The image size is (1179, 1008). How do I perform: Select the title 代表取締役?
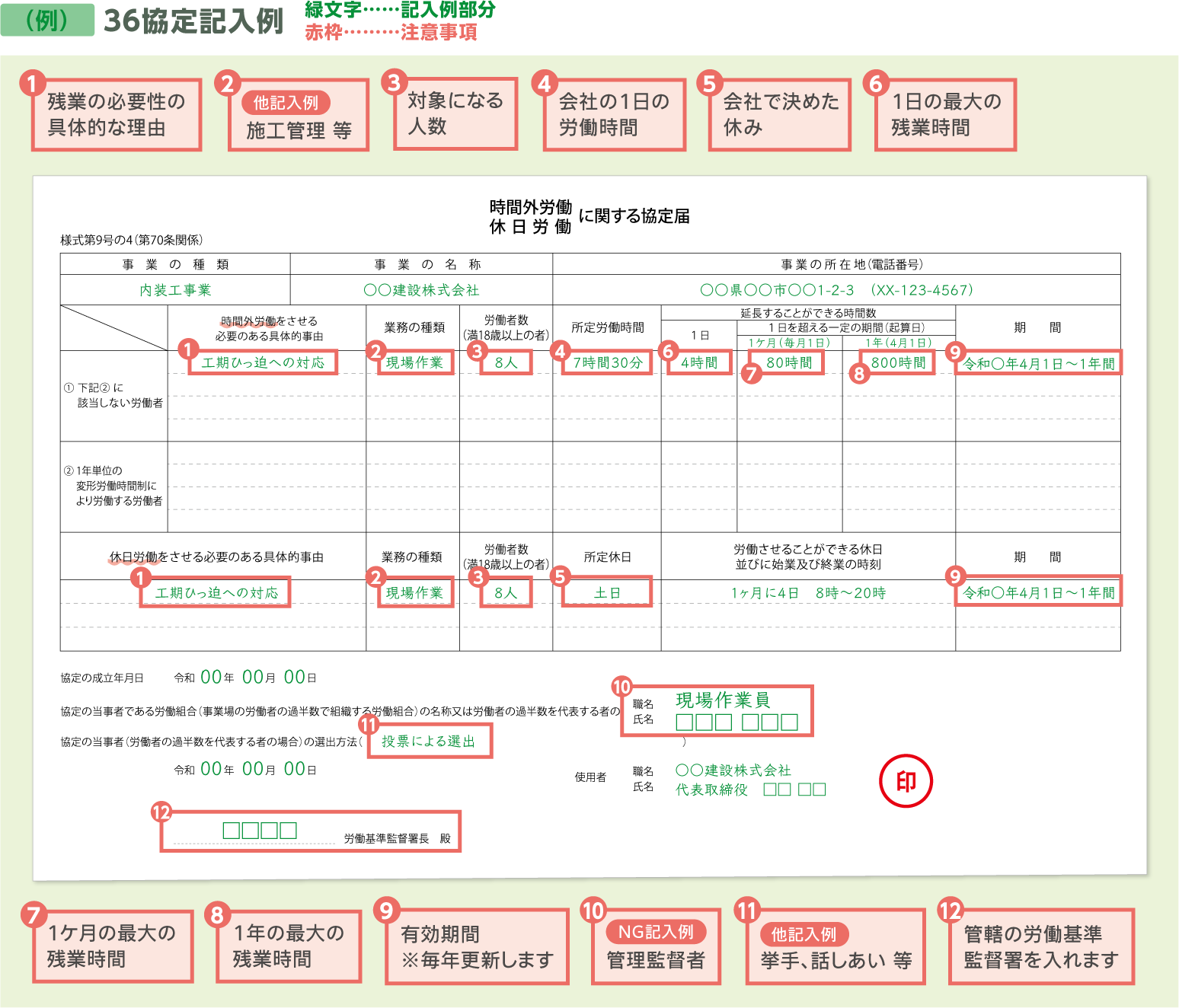[711, 789]
